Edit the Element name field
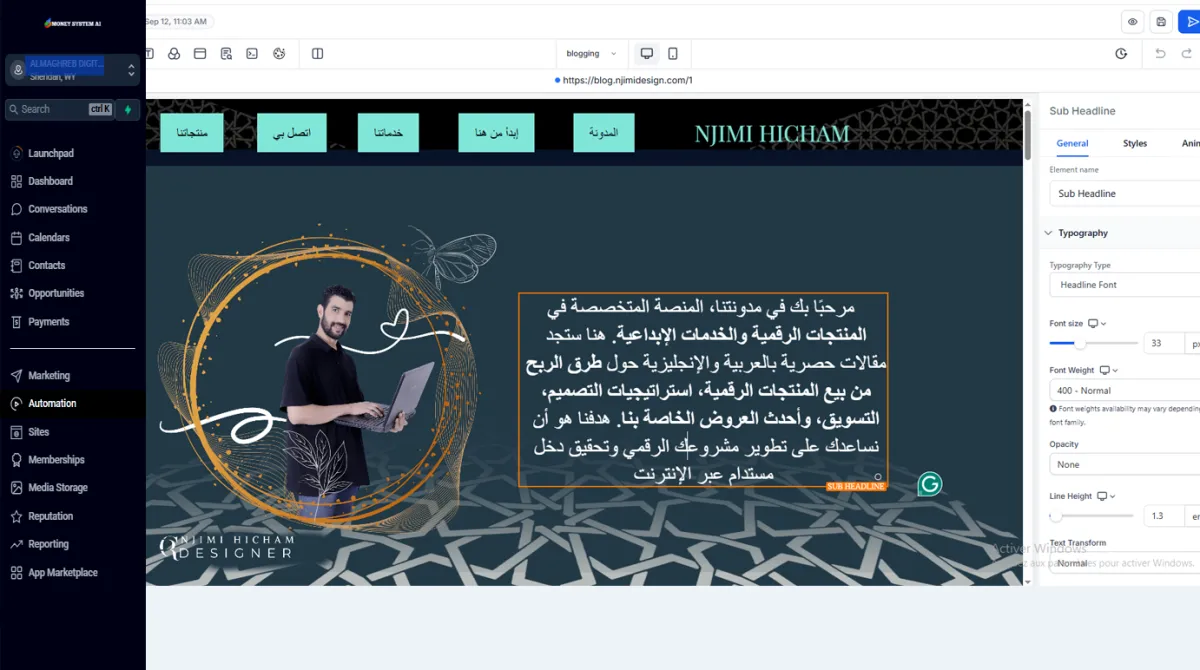 coord(1125,193)
